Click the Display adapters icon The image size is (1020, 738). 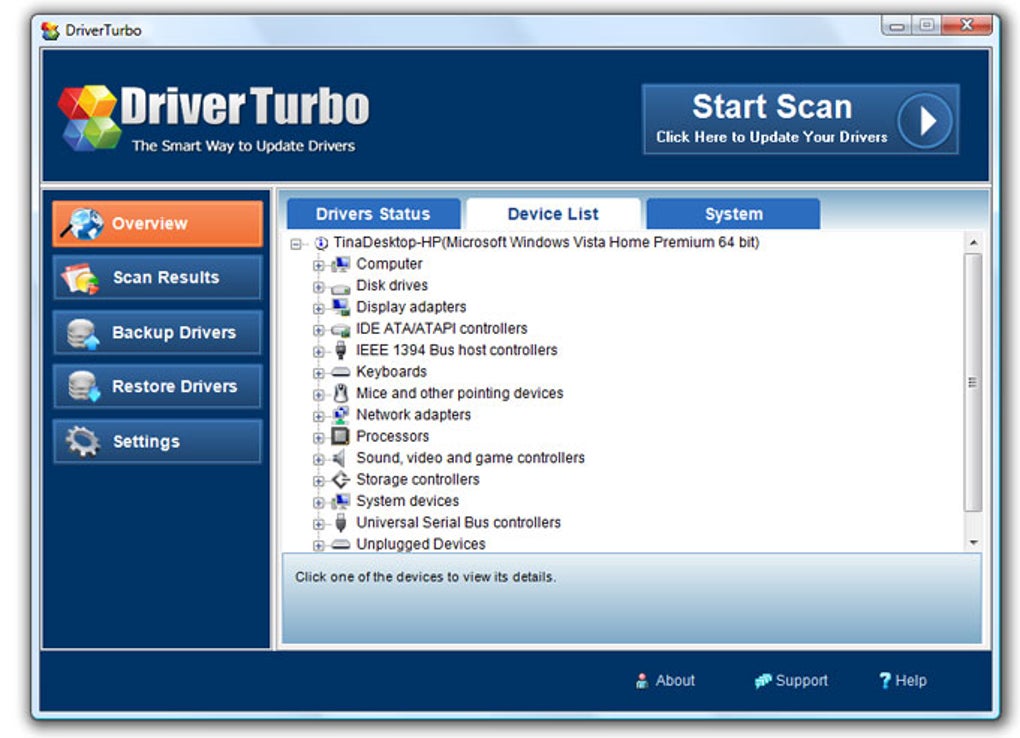point(340,307)
